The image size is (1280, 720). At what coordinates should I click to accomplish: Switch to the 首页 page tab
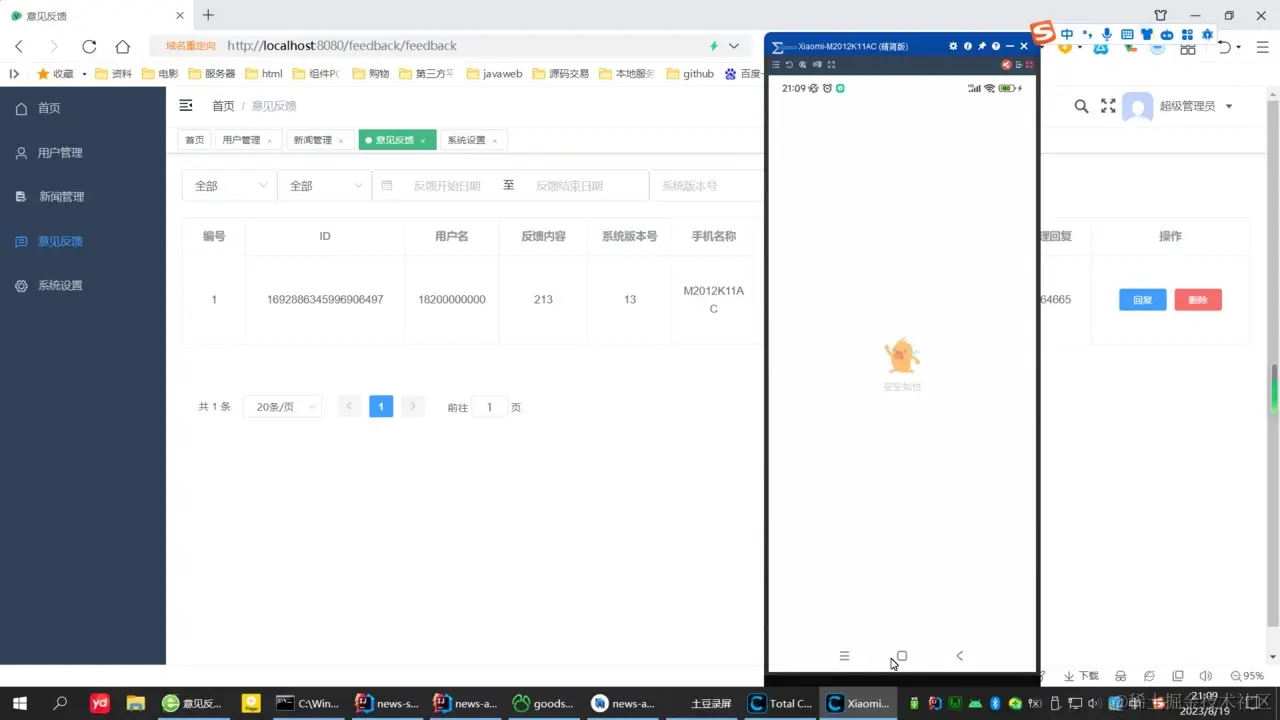(194, 140)
